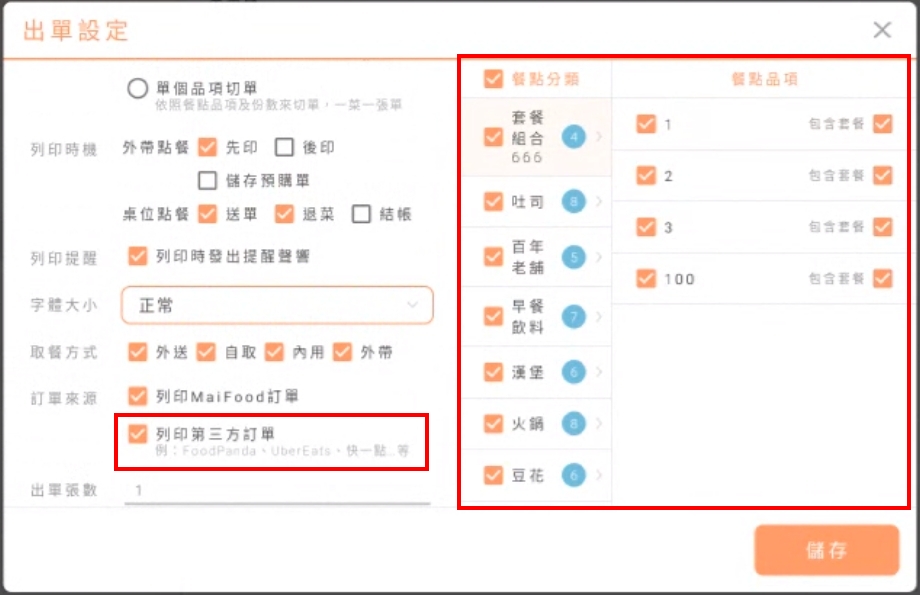This screenshot has height=595, width=920.
Task: Open the 早餐飲料 category
Action: point(528,317)
